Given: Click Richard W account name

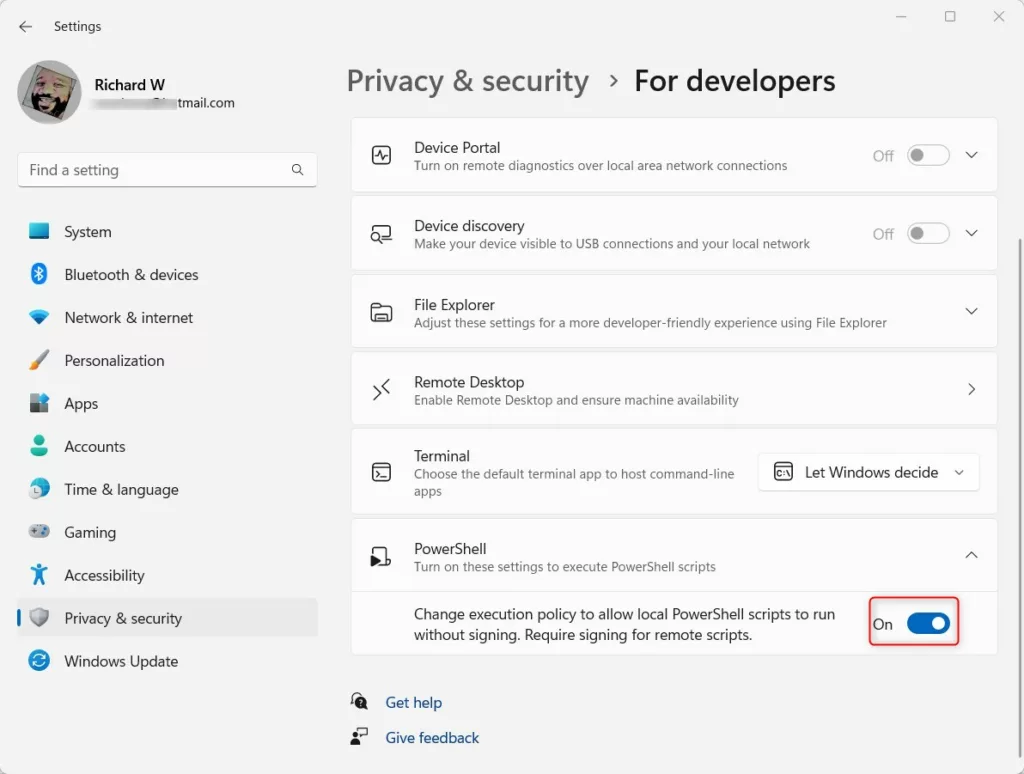Looking at the screenshot, I should (x=129, y=85).
